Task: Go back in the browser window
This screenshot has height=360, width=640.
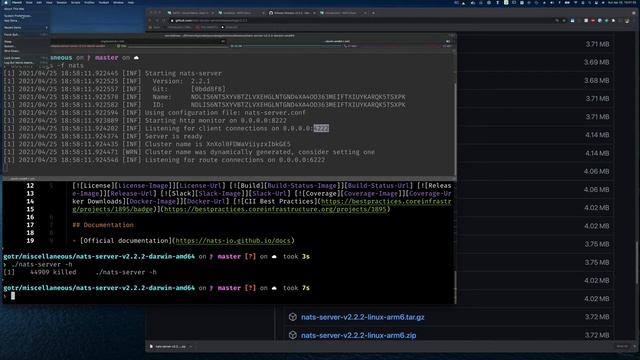Action: click(150, 20)
